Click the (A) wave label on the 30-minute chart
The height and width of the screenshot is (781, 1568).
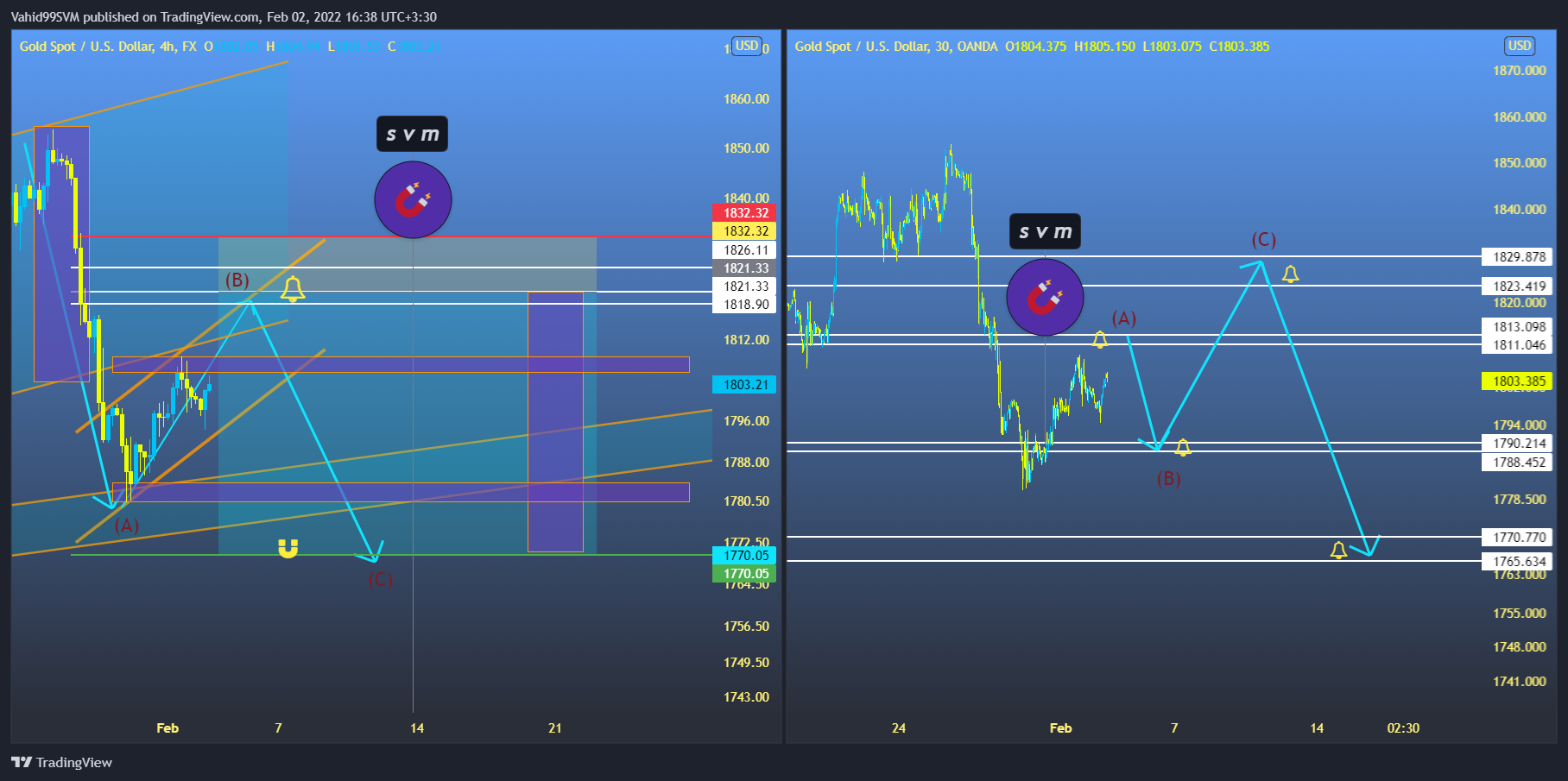pyautogui.click(x=1123, y=318)
